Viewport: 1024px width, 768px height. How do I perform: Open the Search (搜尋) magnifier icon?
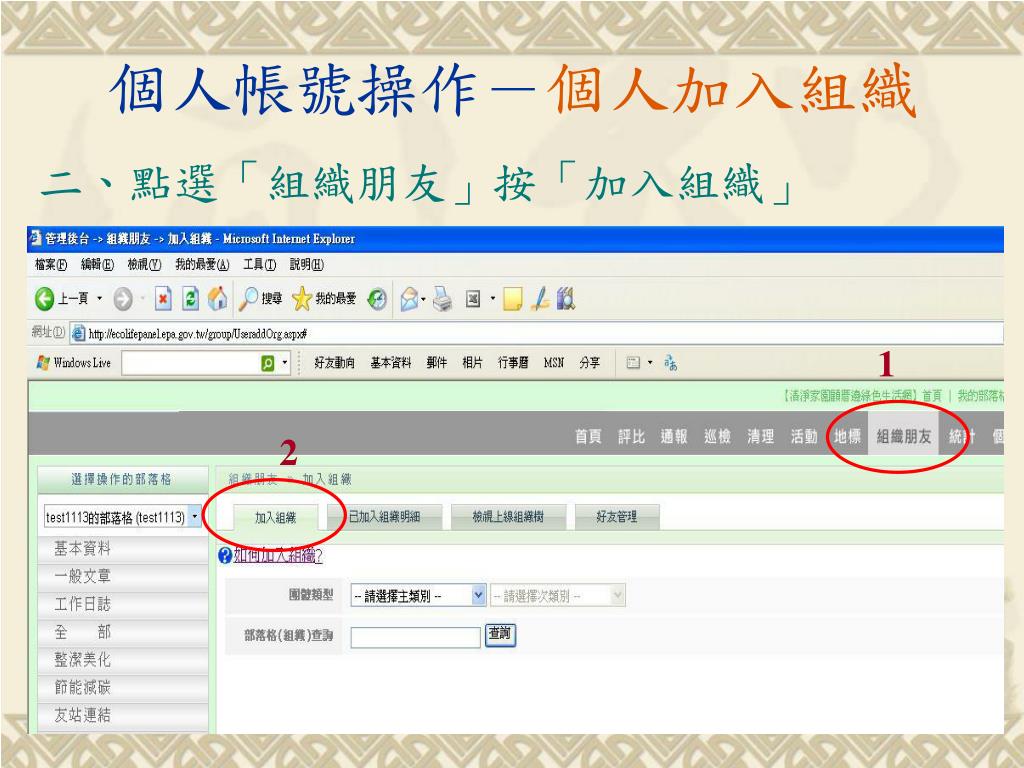coord(248,299)
